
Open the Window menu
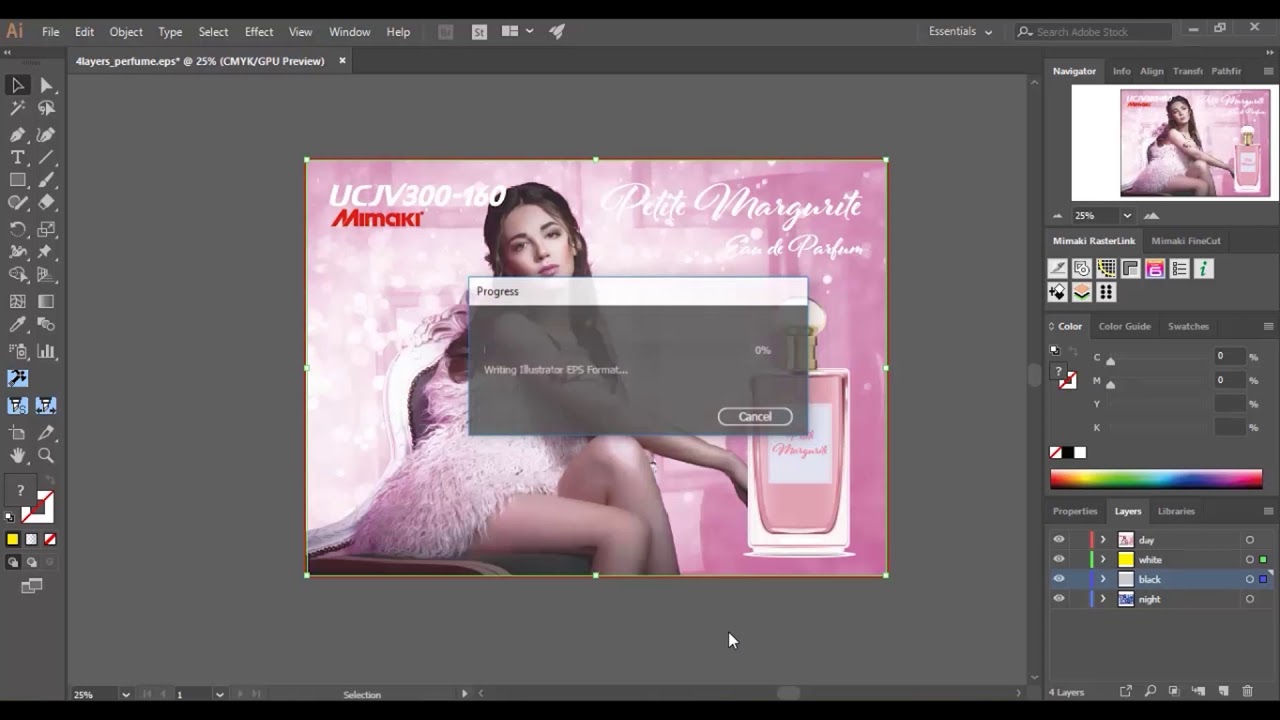(350, 32)
